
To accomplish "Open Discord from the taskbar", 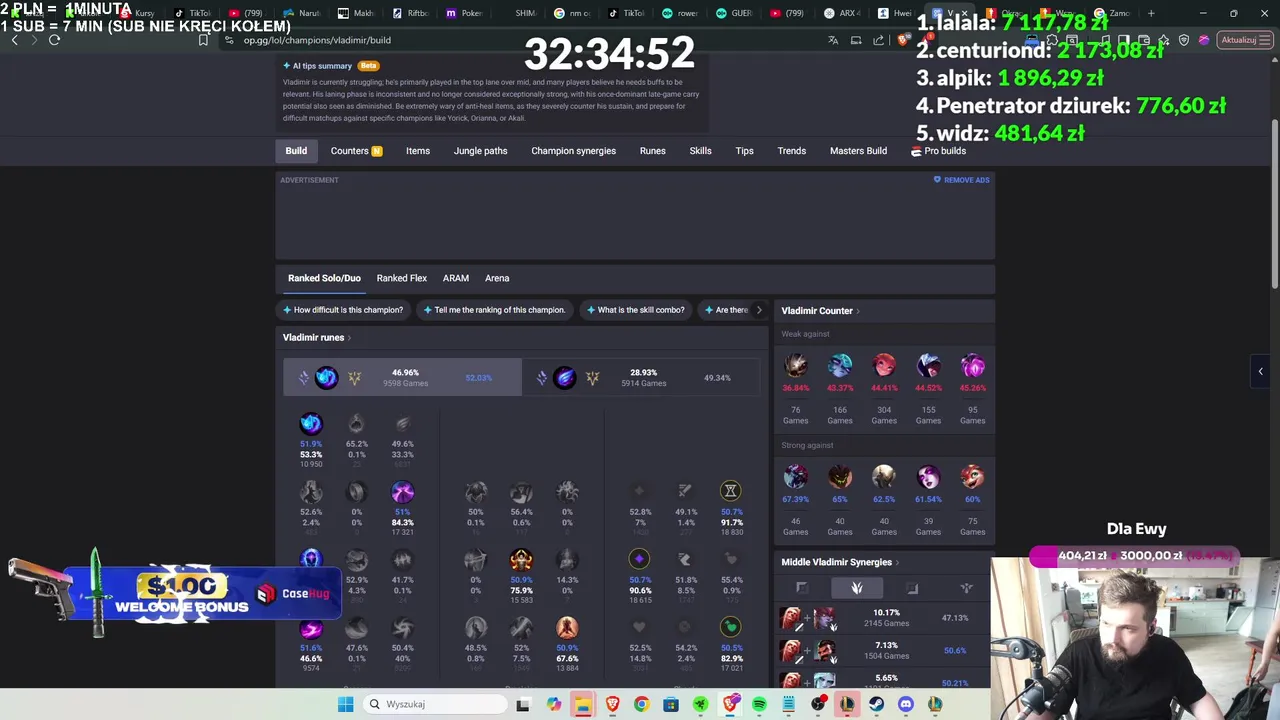I will click(906, 704).
